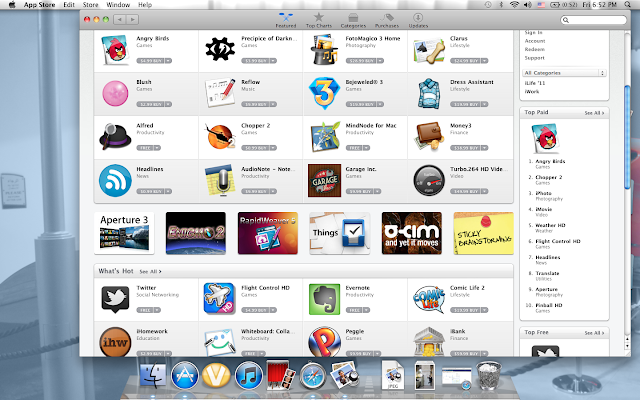The height and width of the screenshot is (400, 640).
Task: Expand the Money3 buy button arrow
Action: point(484,148)
